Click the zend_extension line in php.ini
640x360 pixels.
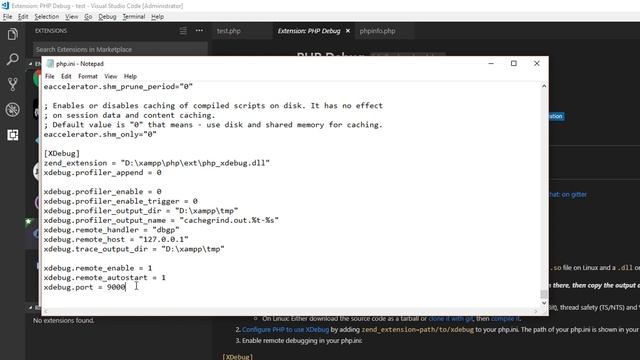(x=157, y=163)
